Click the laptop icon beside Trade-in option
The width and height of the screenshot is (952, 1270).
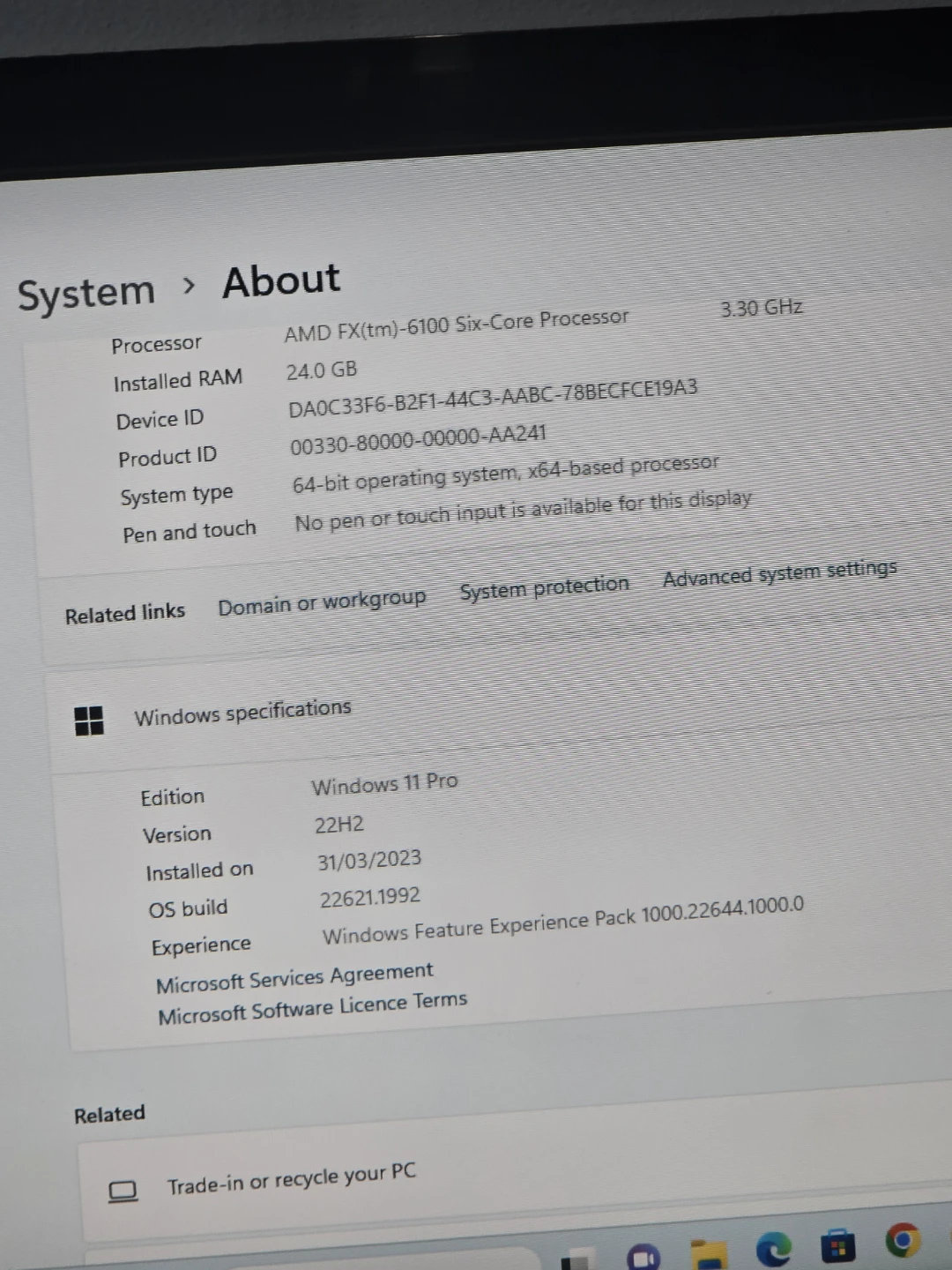123,1192
